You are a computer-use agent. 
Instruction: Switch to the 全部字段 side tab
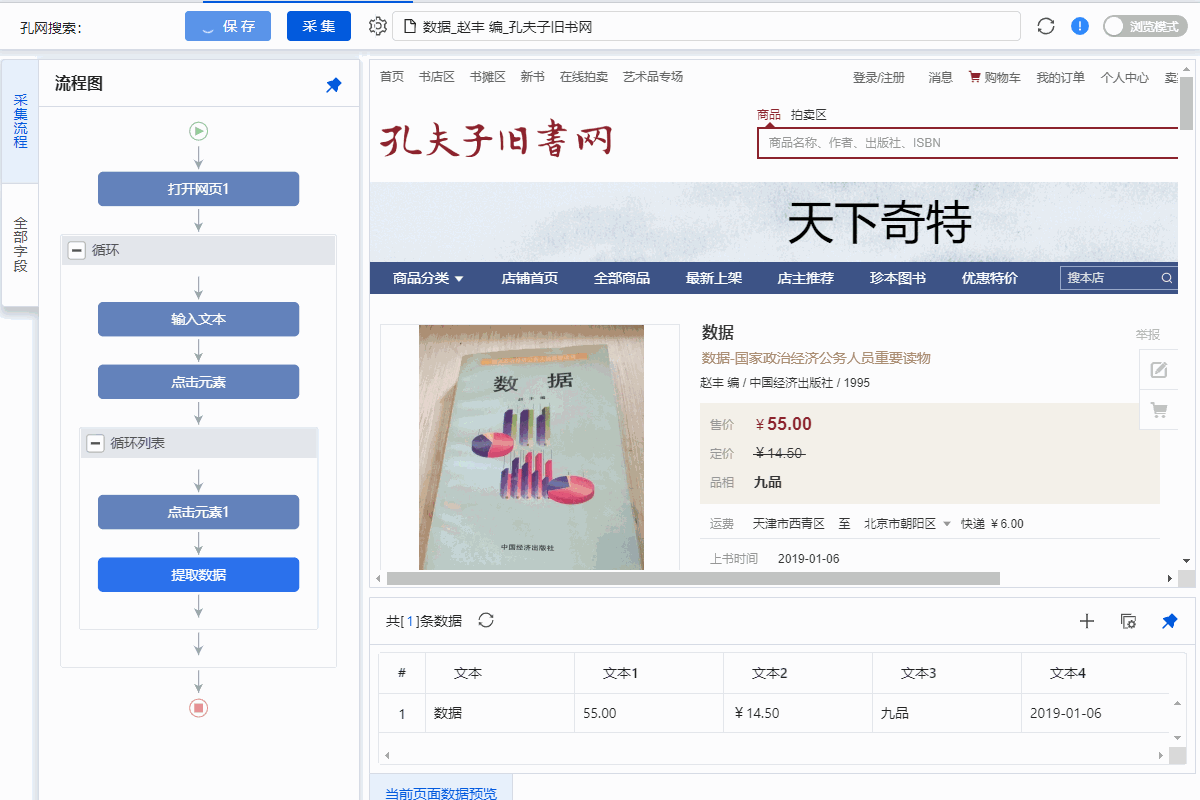tap(20, 245)
